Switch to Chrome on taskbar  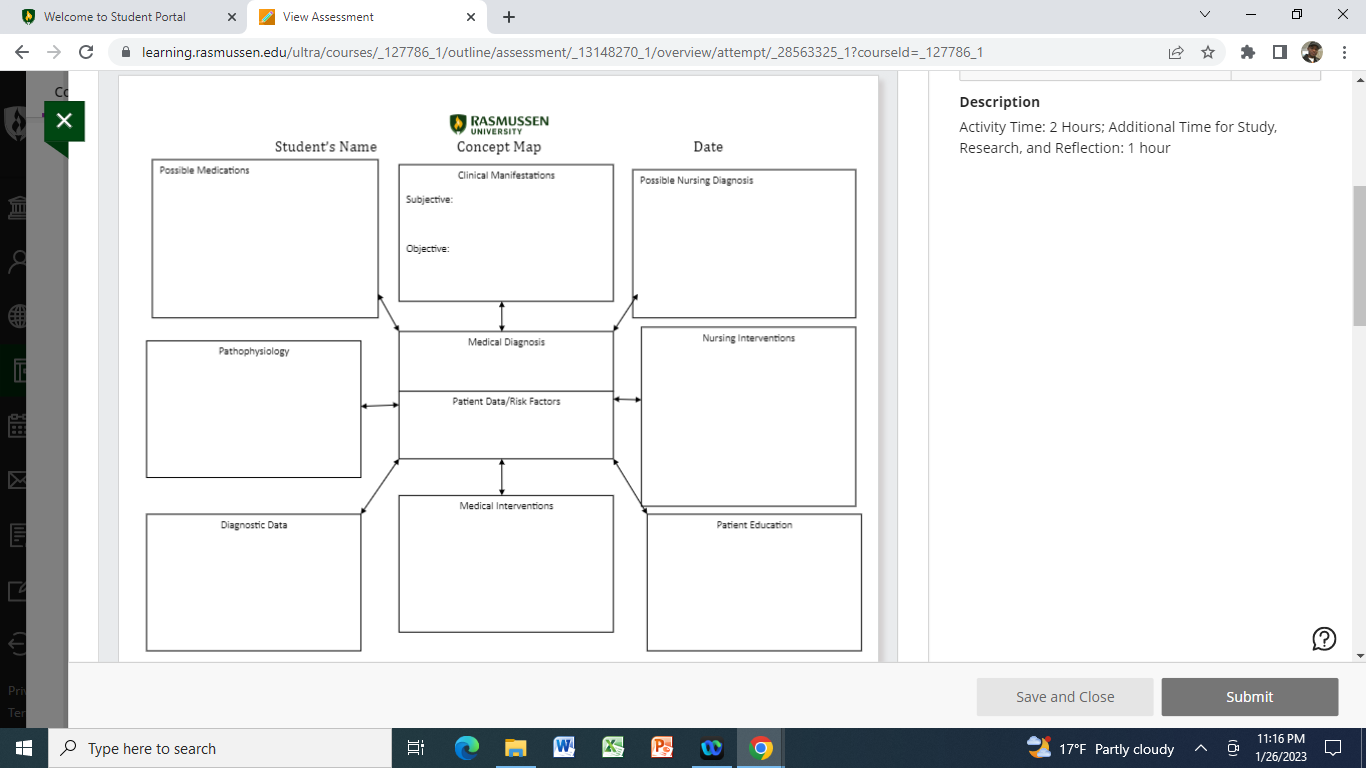click(761, 748)
